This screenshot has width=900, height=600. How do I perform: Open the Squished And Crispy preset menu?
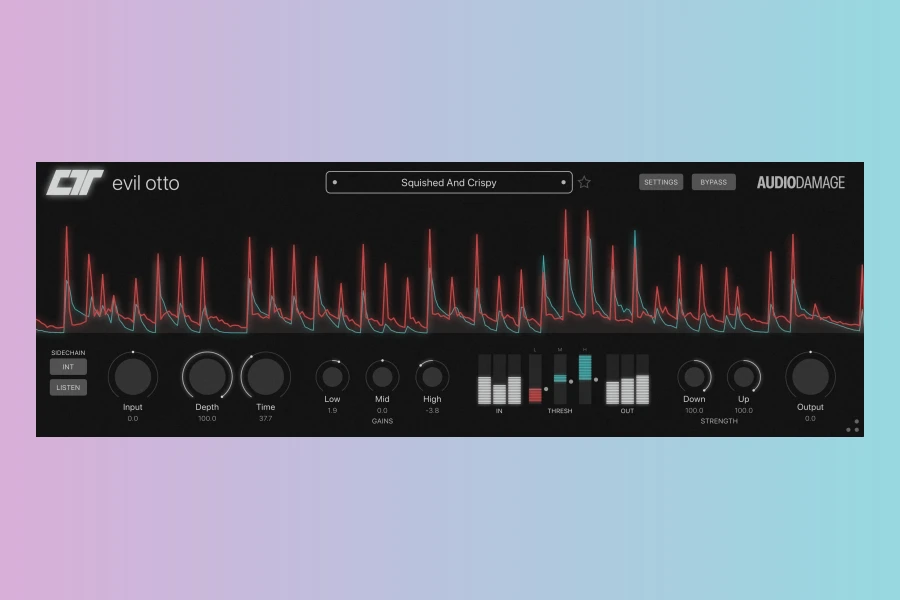(x=449, y=182)
